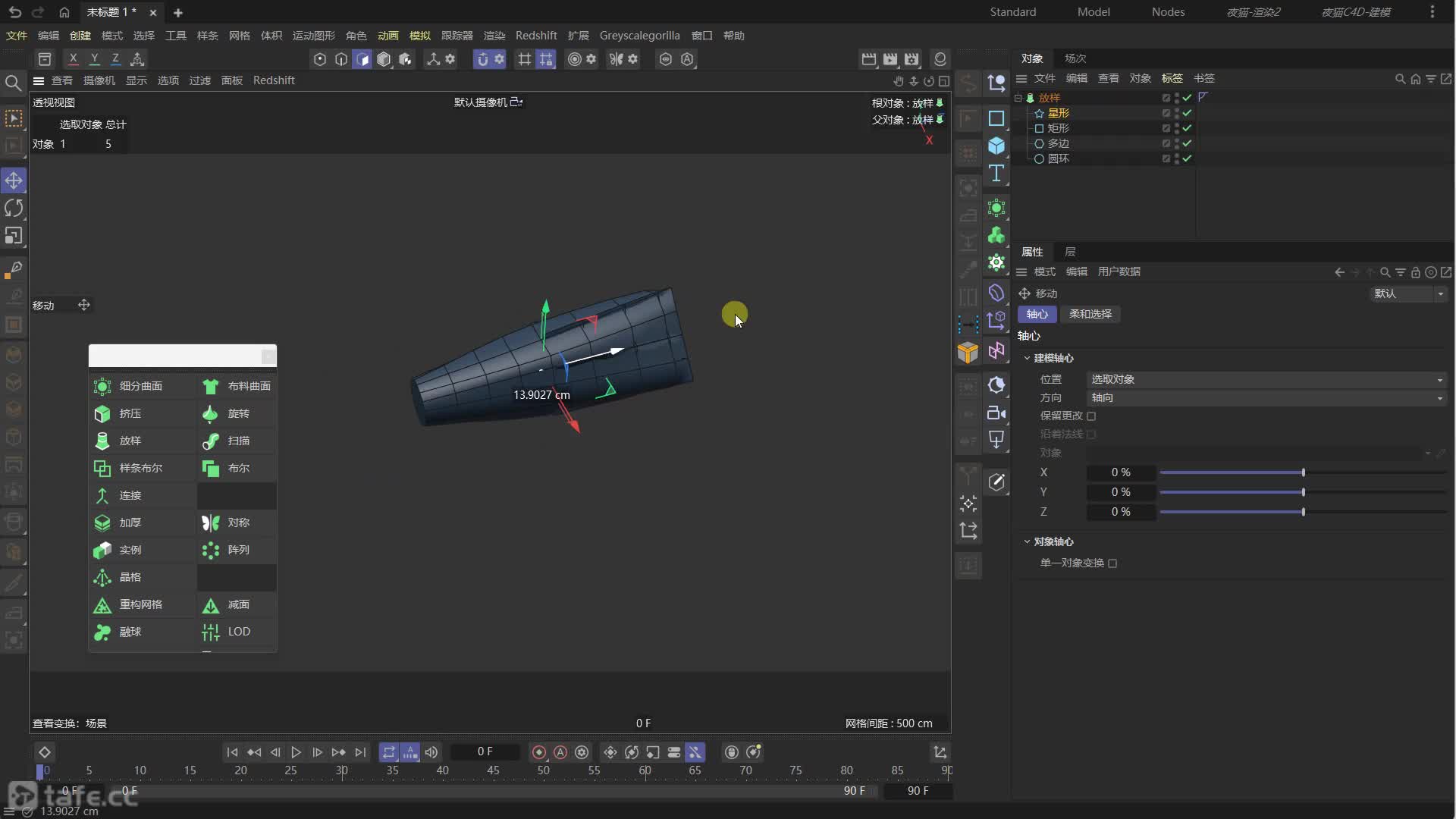This screenshot has height=819, width=1456.
Task: Choose the Sweep (扫描) generator
Action: [237, 441]
